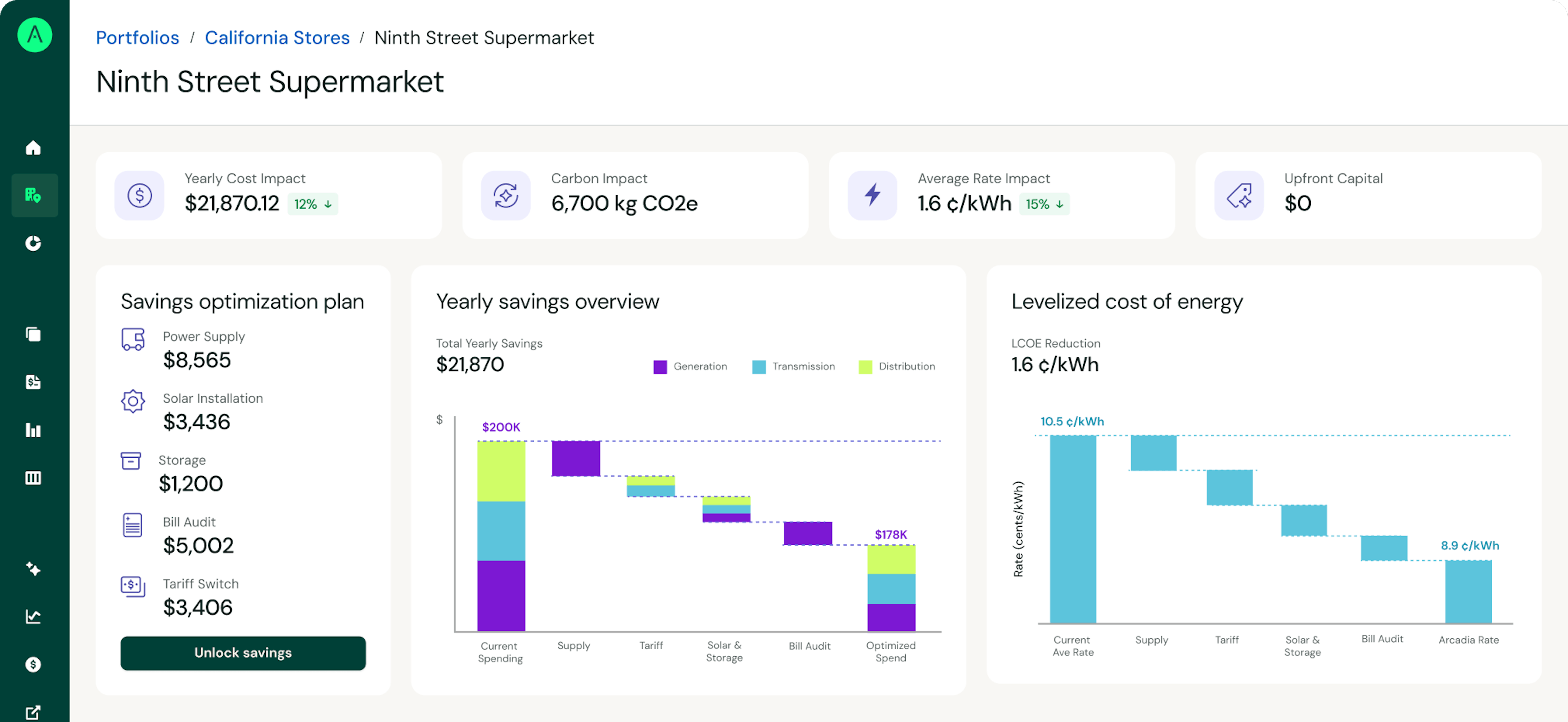Click the Arcadia logo at top left
The height and width of the screenshot is (722, 1568).
[x=35, y=35]
